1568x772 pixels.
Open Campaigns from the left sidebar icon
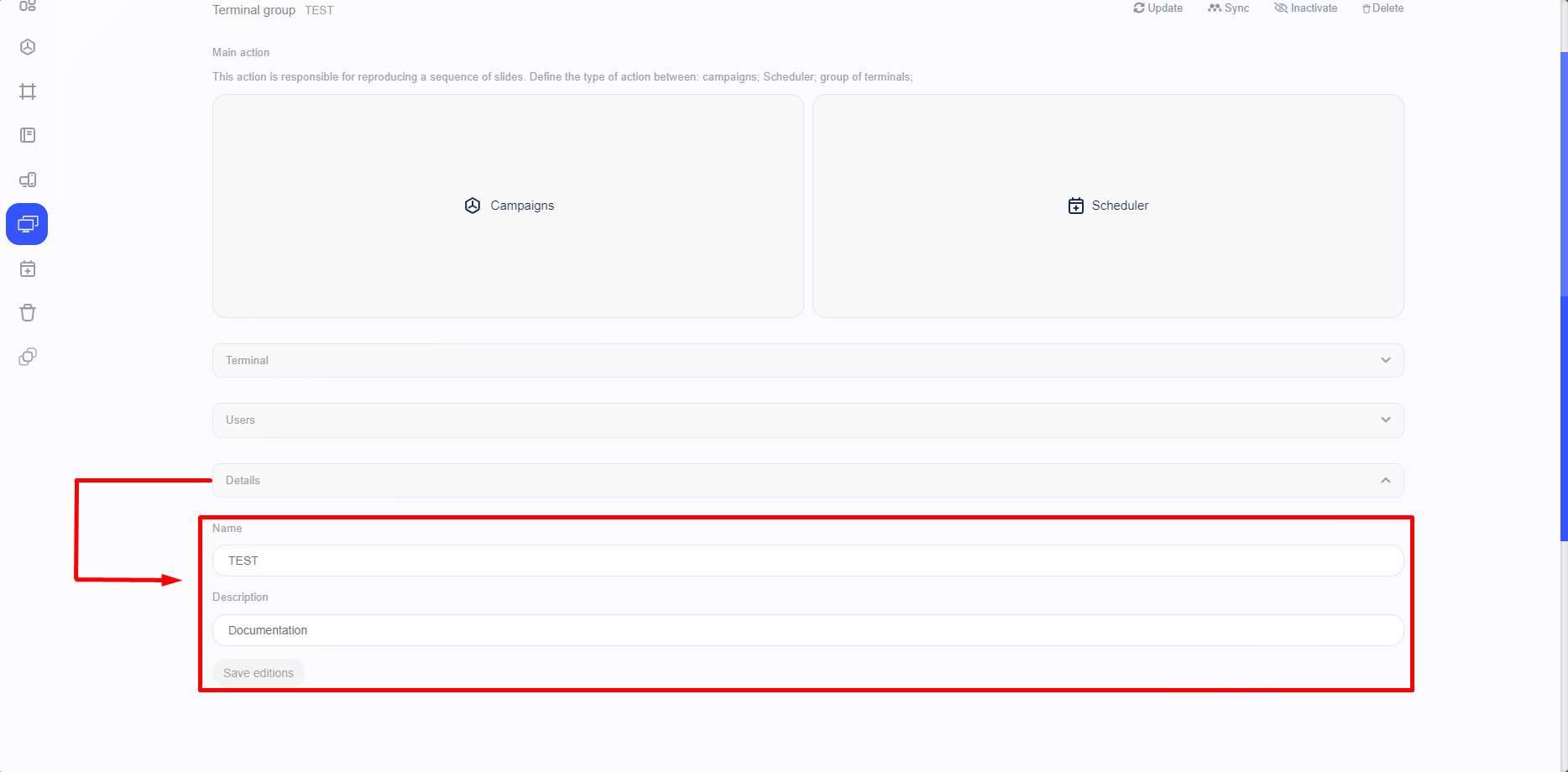pos(28,47)
